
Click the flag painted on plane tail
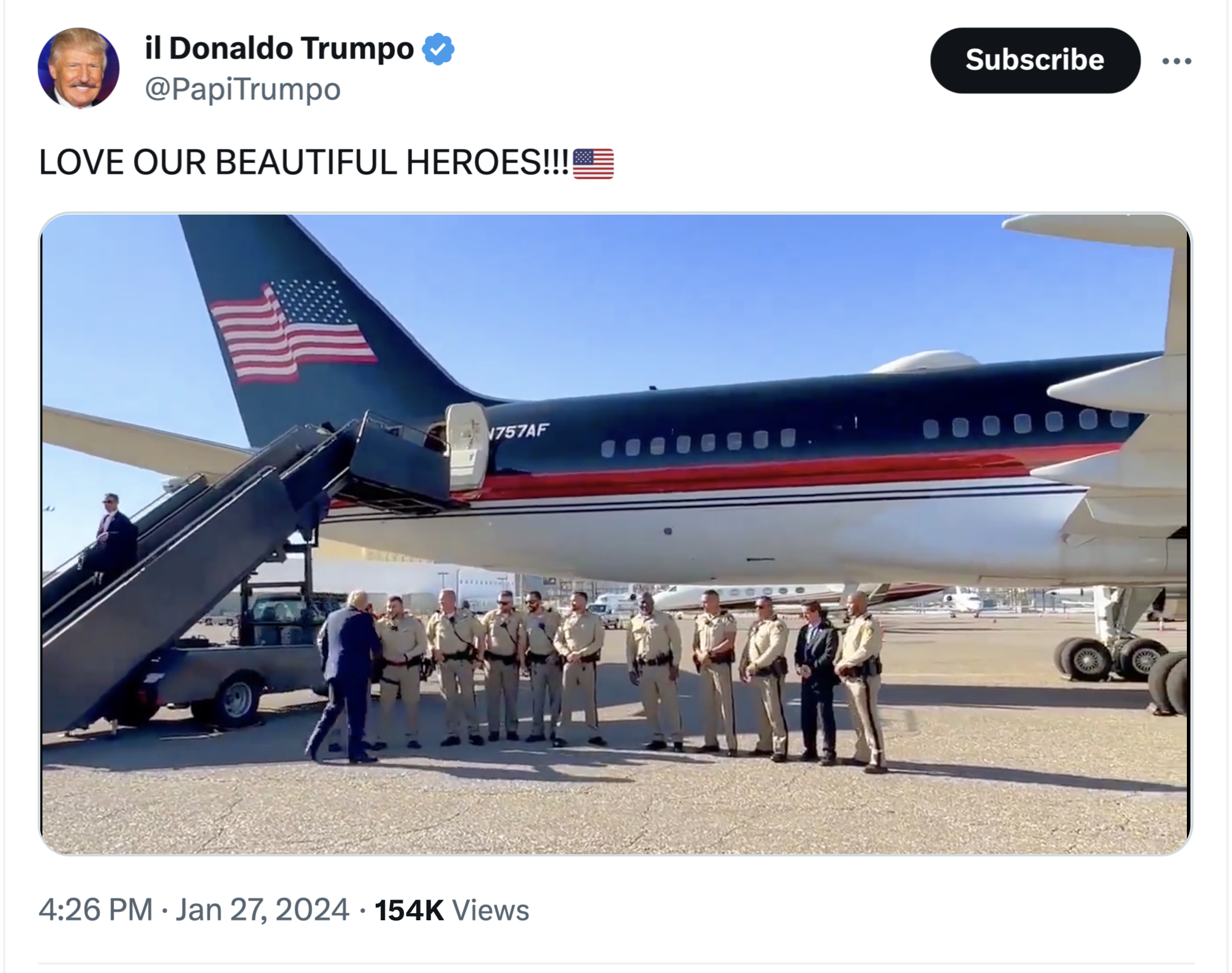(x=293, y=330)
